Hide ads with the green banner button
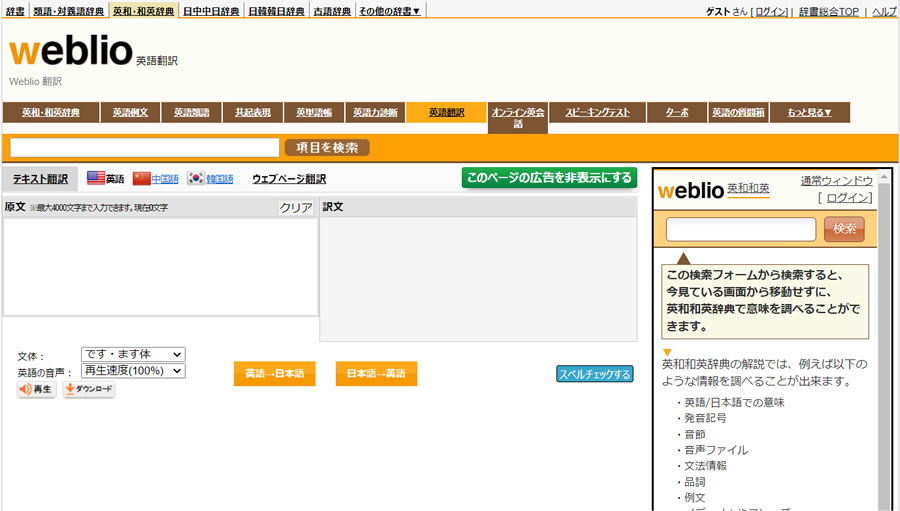 [x=549, y=178]
